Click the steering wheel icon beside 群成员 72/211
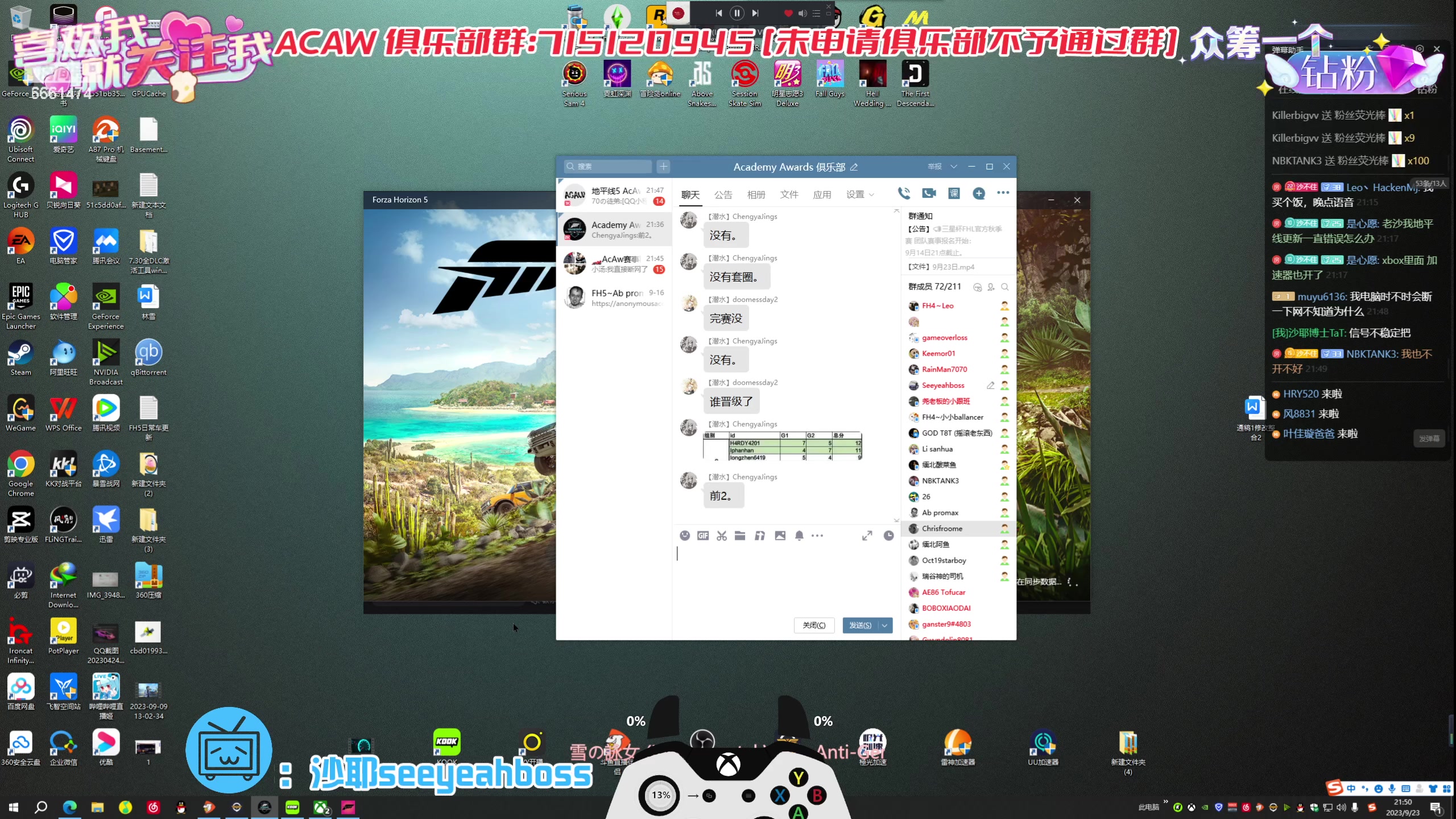1456x819 pixels. pyautogui.click(x=978, y=287)
